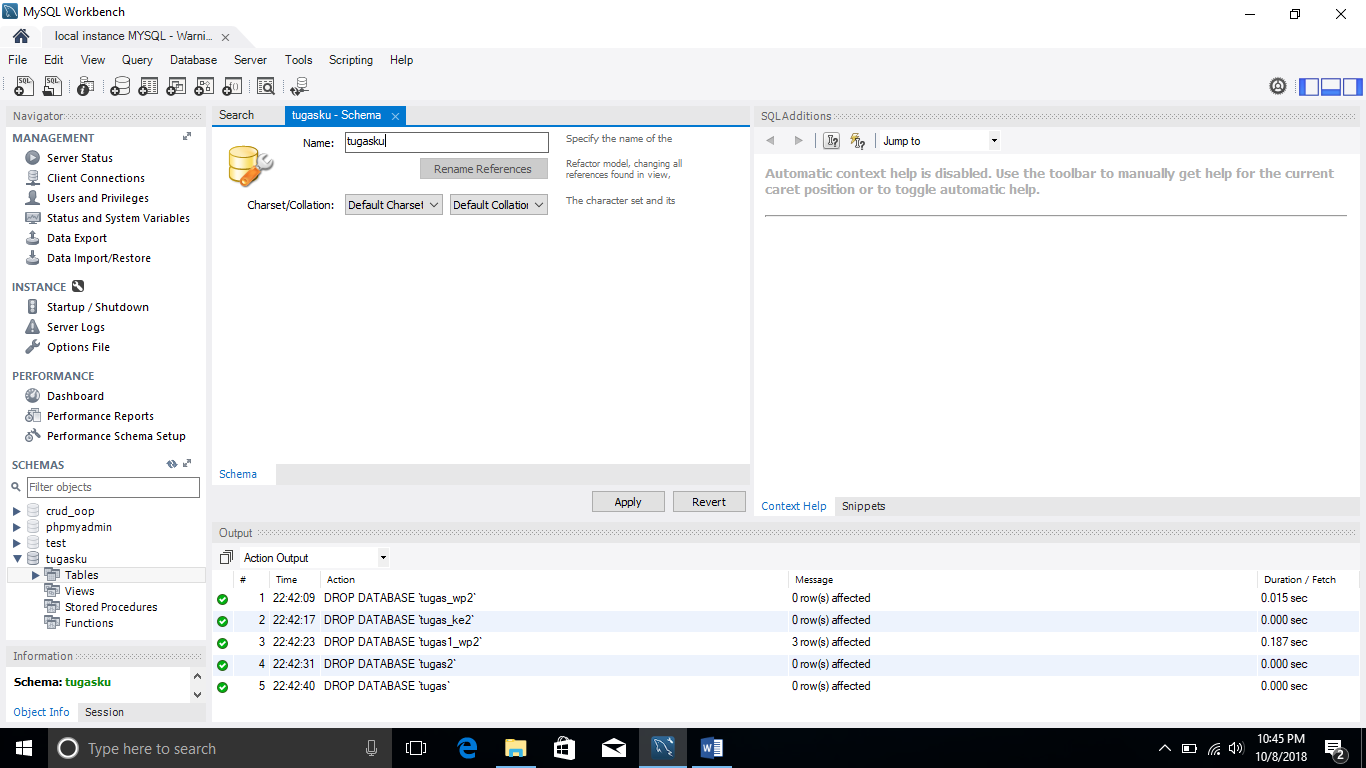Image resolution: width=1366 pixels, height=768 pixels.
Task: Toggle automatic context help
Action: click(x=858, y=140)
